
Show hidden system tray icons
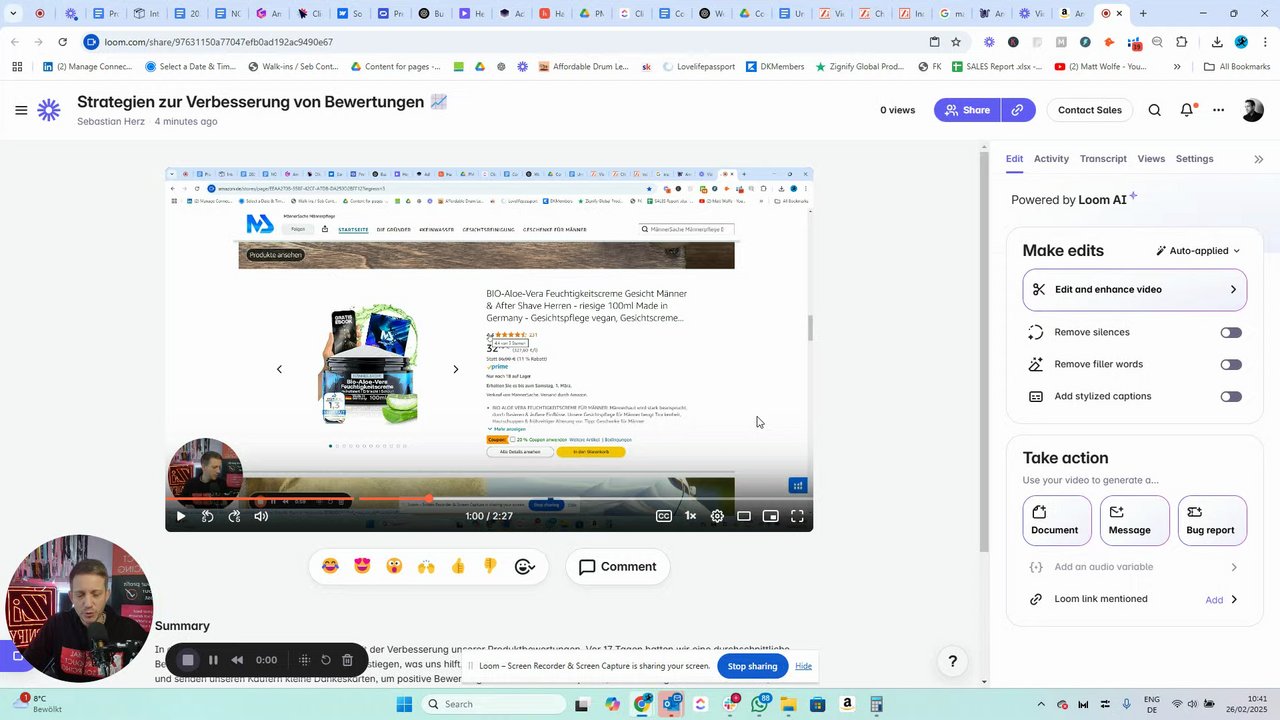pos(1041,704)
